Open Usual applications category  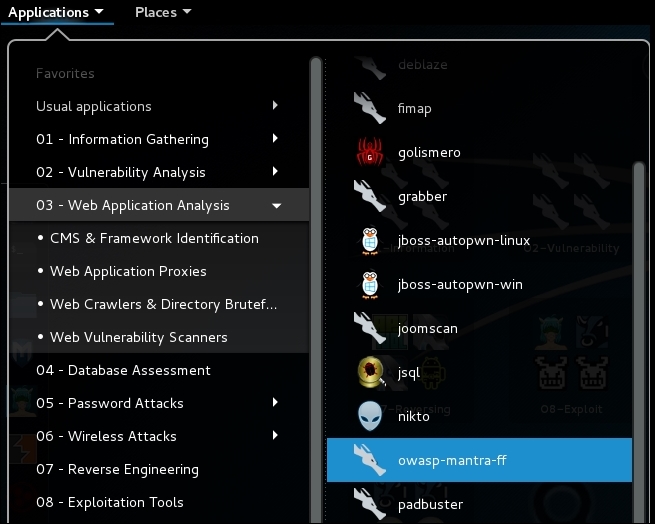159,106
